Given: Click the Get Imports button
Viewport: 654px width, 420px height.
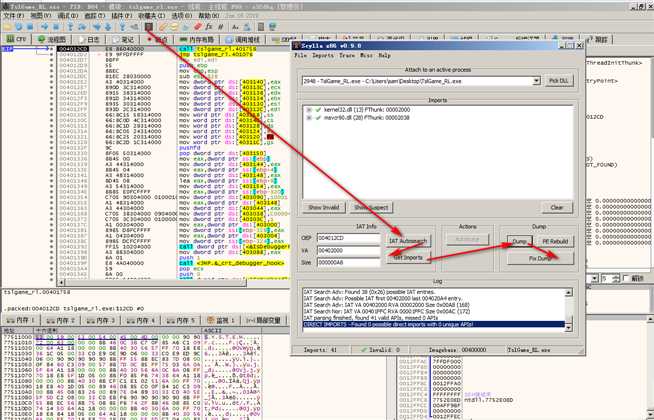Looking at the screenshot, I should pos(407,258).
